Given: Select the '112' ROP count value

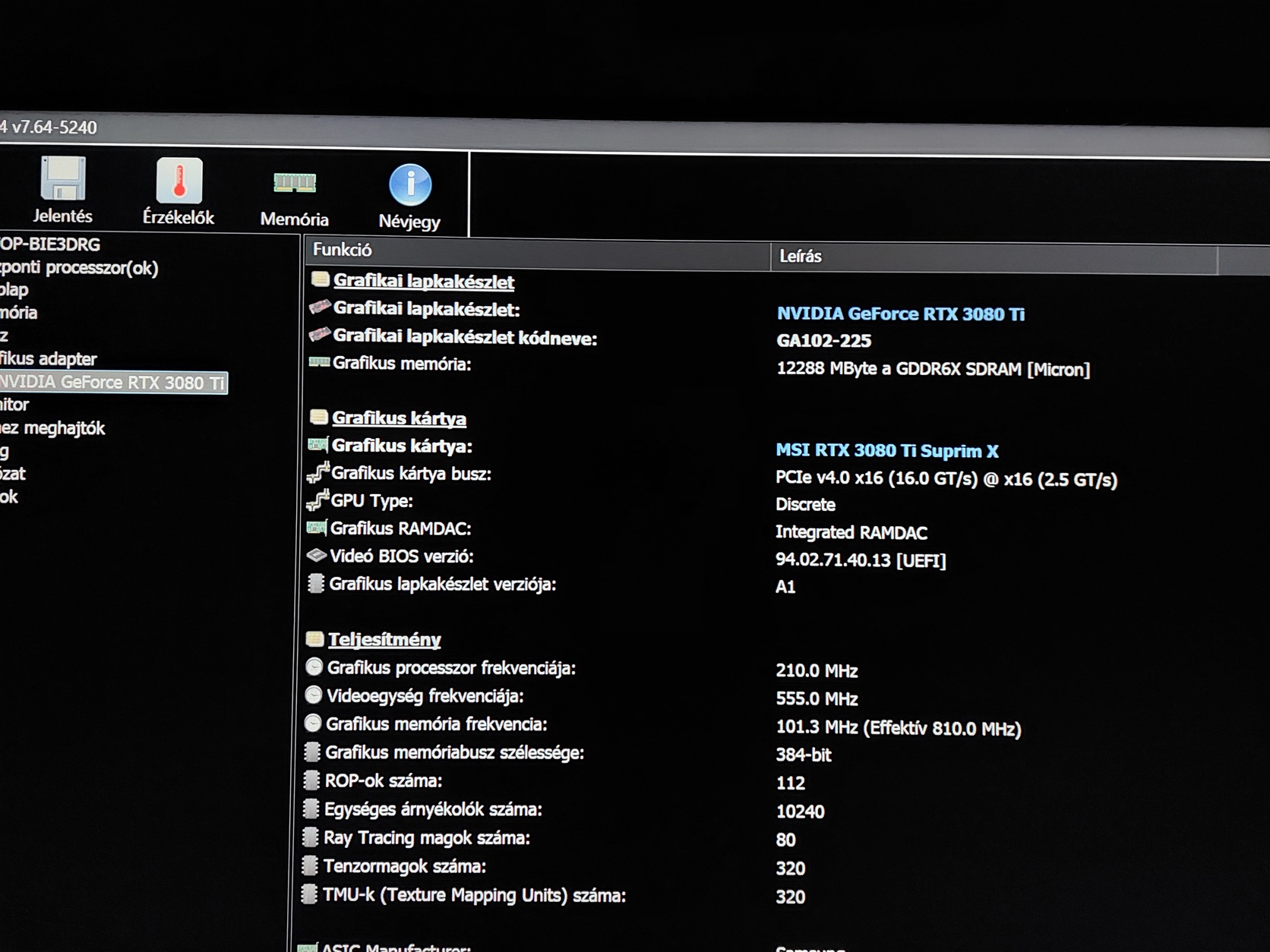Looking at the screenshot, I should tap(790, 783).
